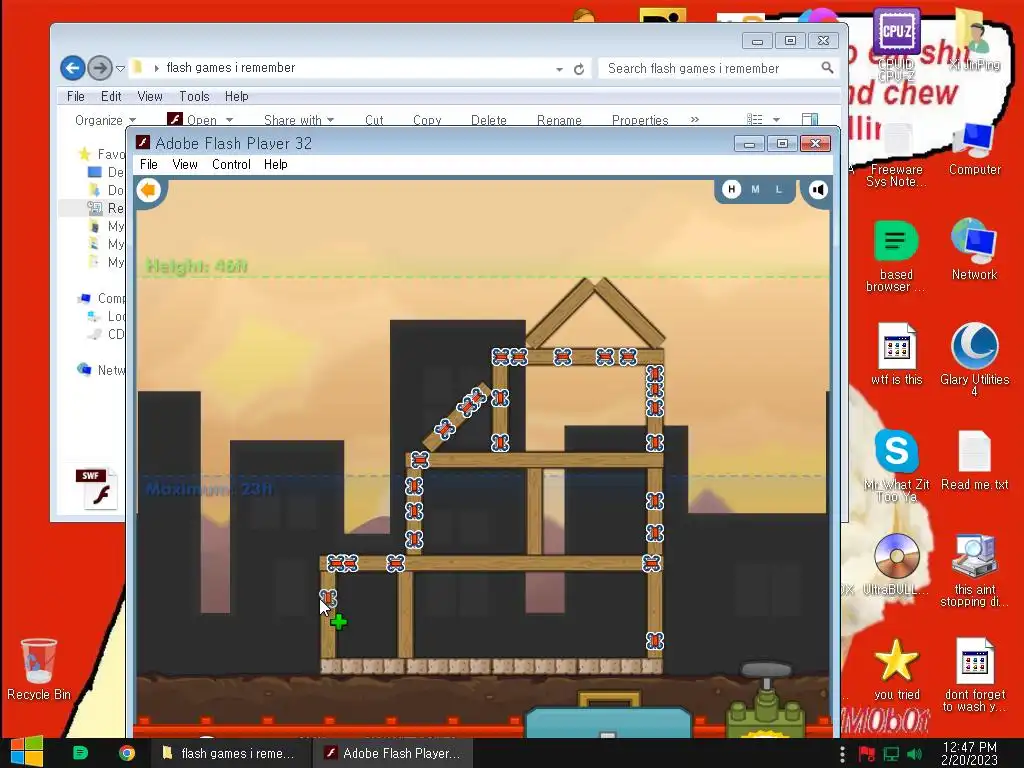The height and width of the screenshot is (768, 1024).
Task: Click Explorer back navigation arrow
Action: tap(73, 68)
